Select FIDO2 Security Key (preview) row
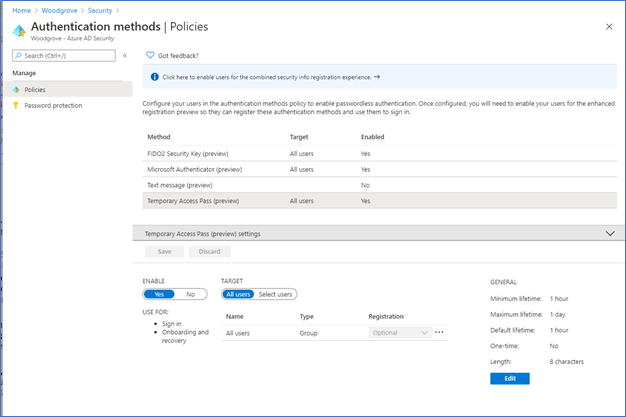Screen dimensions: 626x417 [x=380, y=153]
